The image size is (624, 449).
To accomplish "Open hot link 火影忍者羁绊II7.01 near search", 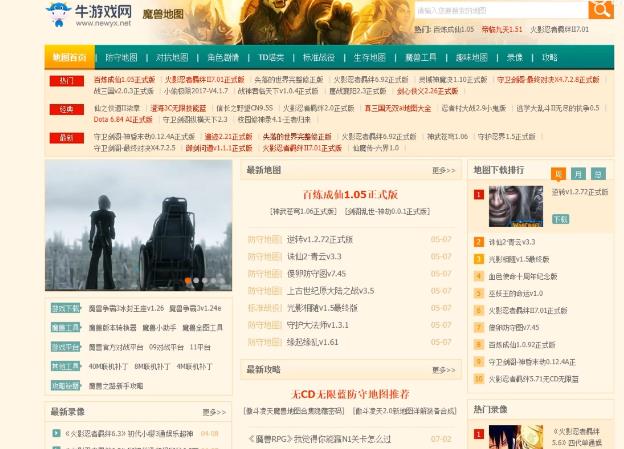I will coord(560,29).
